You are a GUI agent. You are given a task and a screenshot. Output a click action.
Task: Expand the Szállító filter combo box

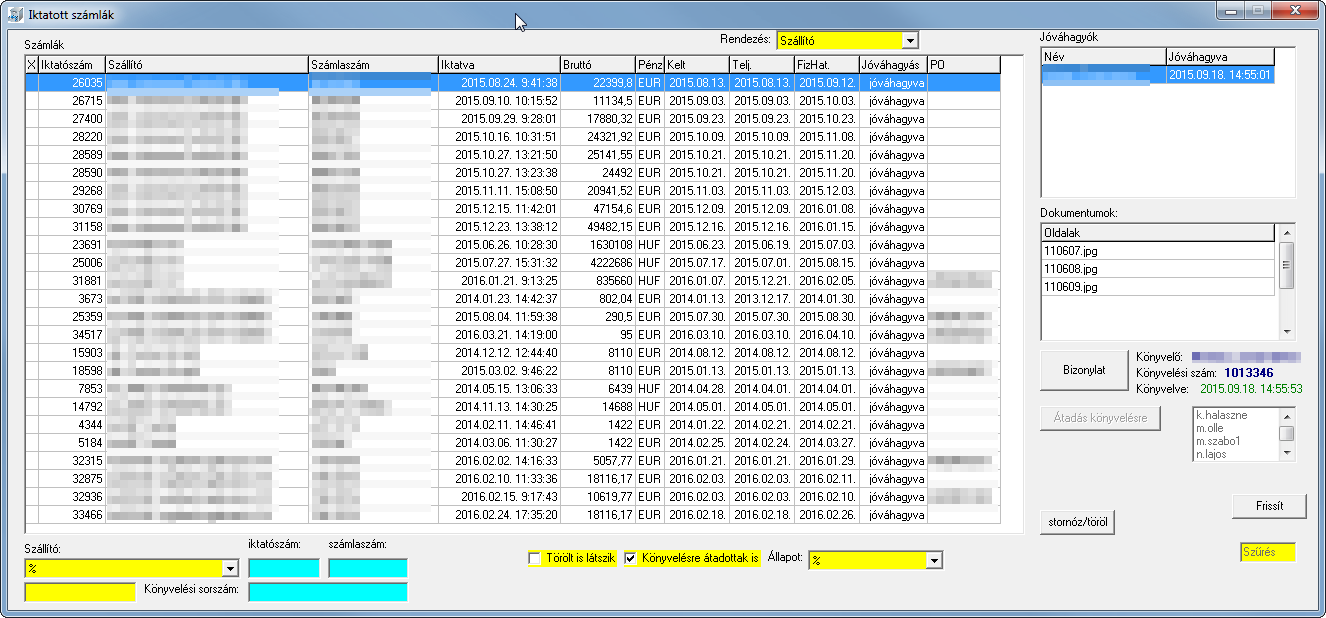pos(230,568)
